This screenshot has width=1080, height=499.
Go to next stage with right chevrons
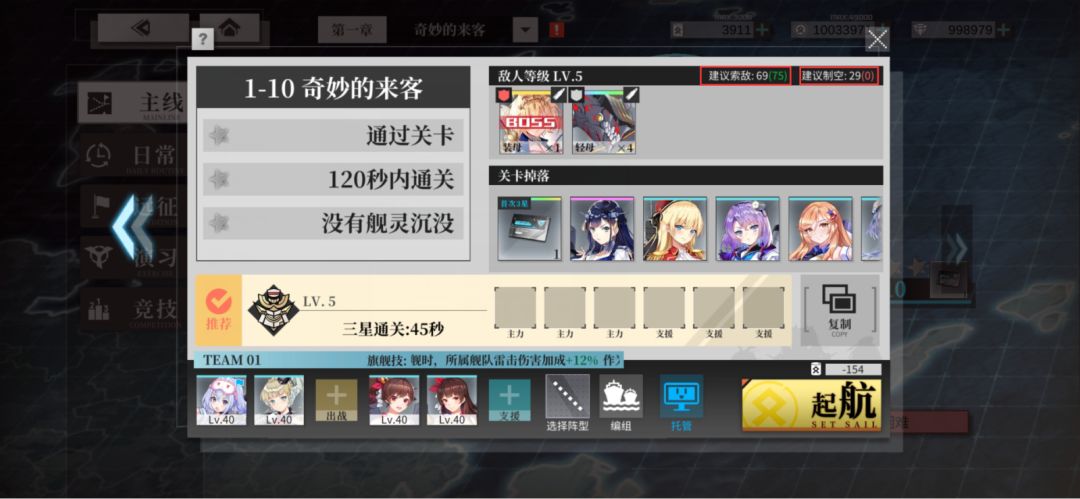coord(956,250)
